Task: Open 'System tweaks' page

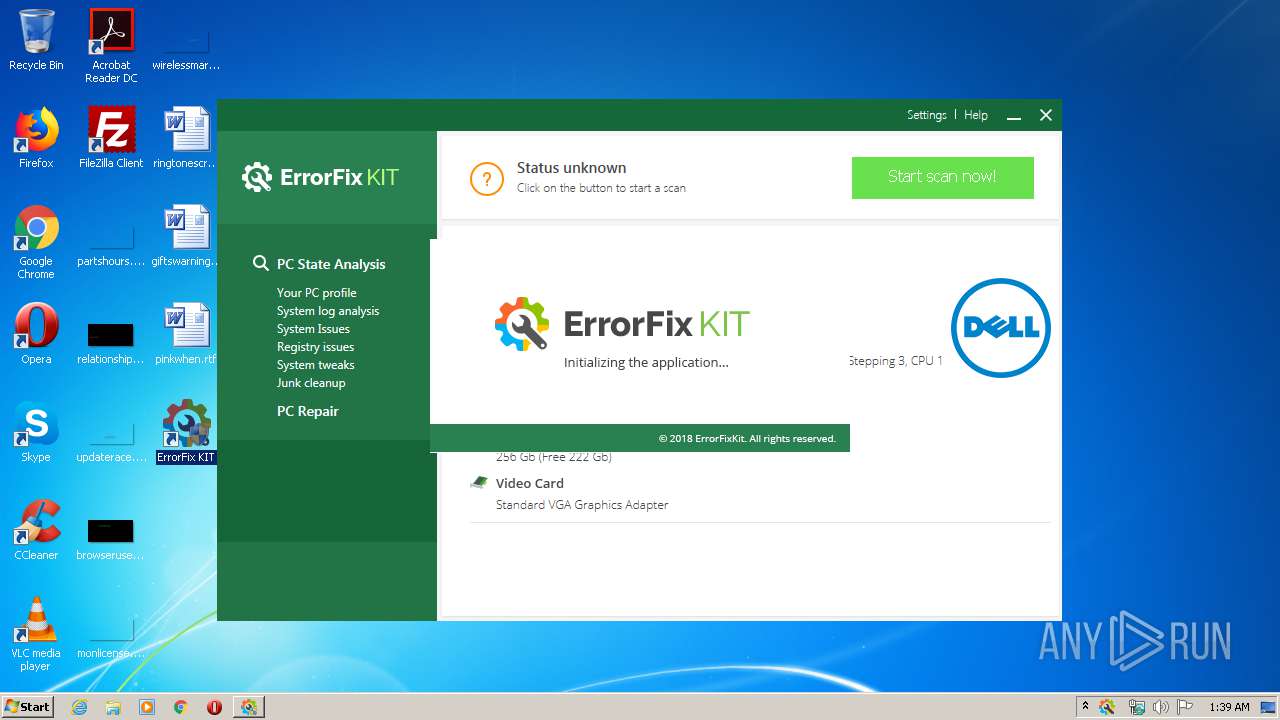Action: tap(315, 365)
